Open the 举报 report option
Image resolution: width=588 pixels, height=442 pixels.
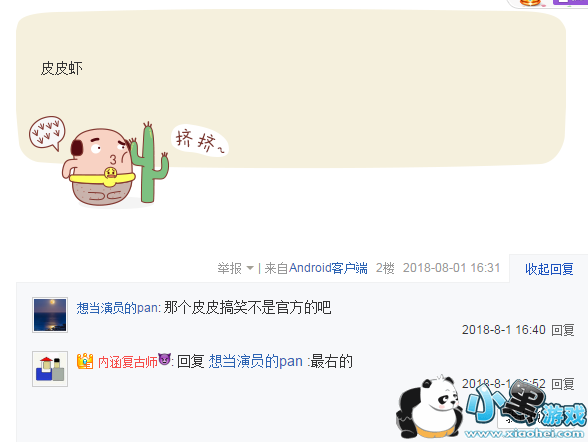pyautogui.click(x=230, y=268)
